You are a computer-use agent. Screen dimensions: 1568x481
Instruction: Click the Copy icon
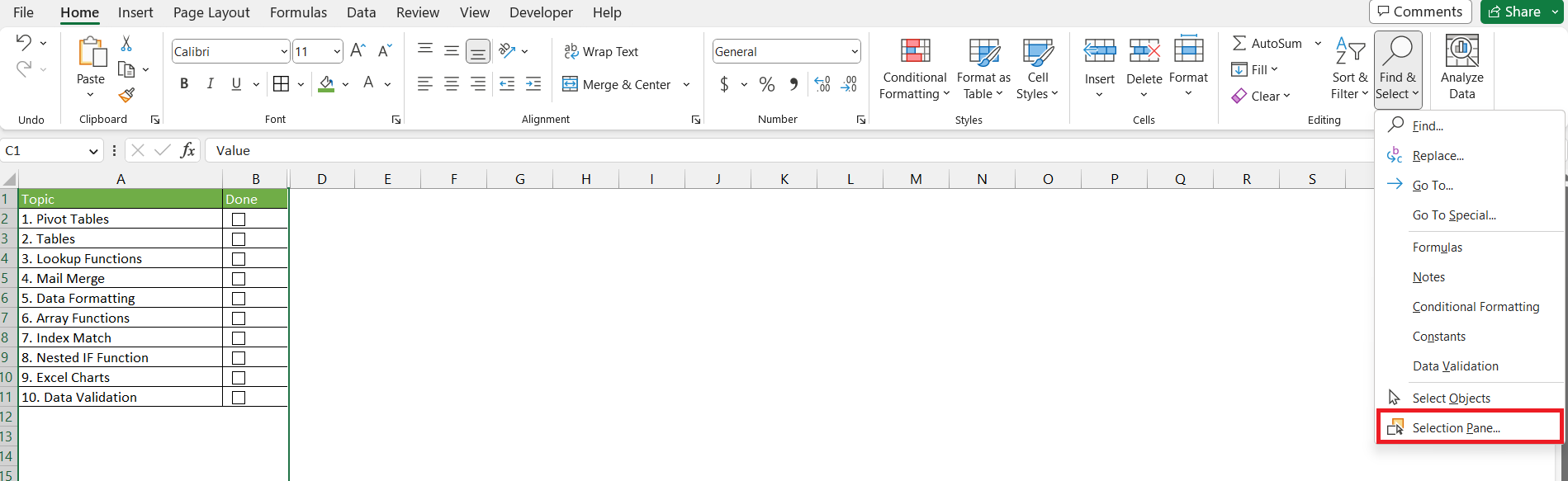click(x=126, y=69)
